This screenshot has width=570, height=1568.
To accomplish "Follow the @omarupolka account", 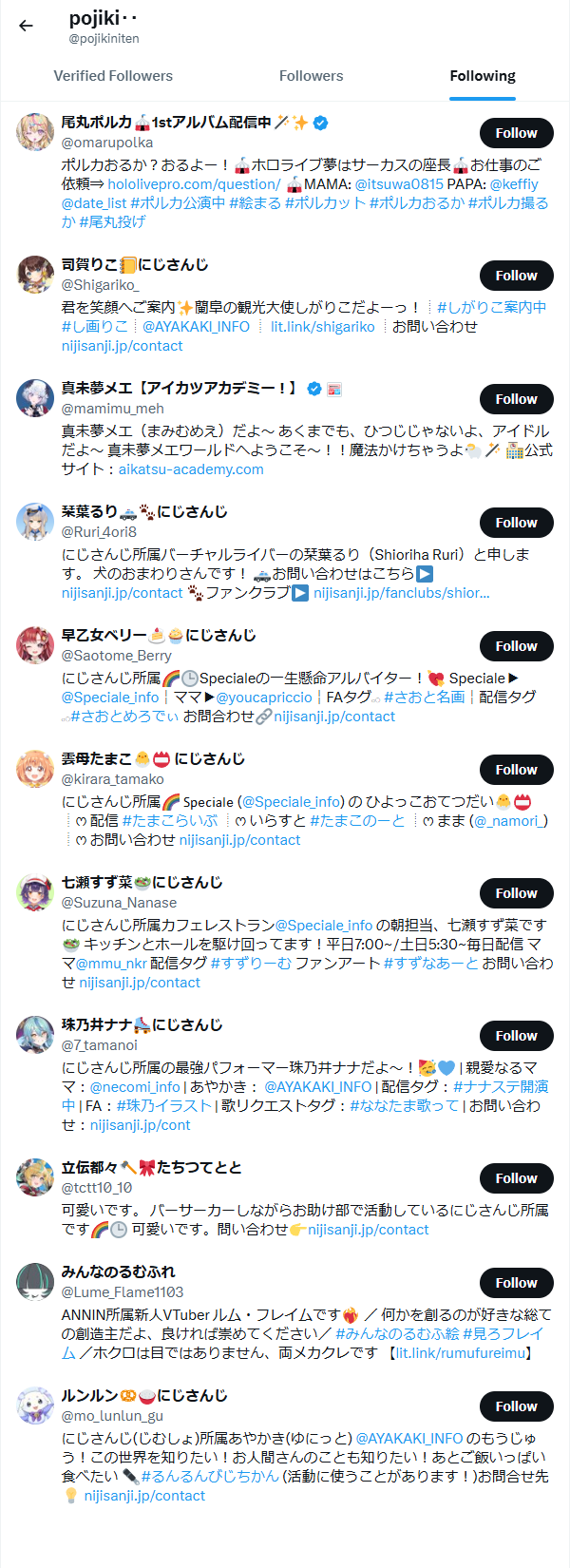I will (516, 133).
